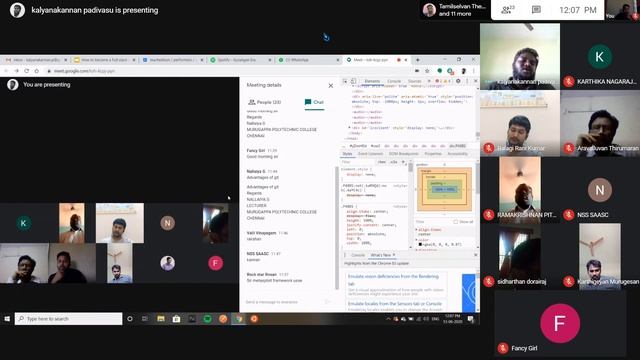Select the kalyanakannan video tile

click(x=520, y=56)
